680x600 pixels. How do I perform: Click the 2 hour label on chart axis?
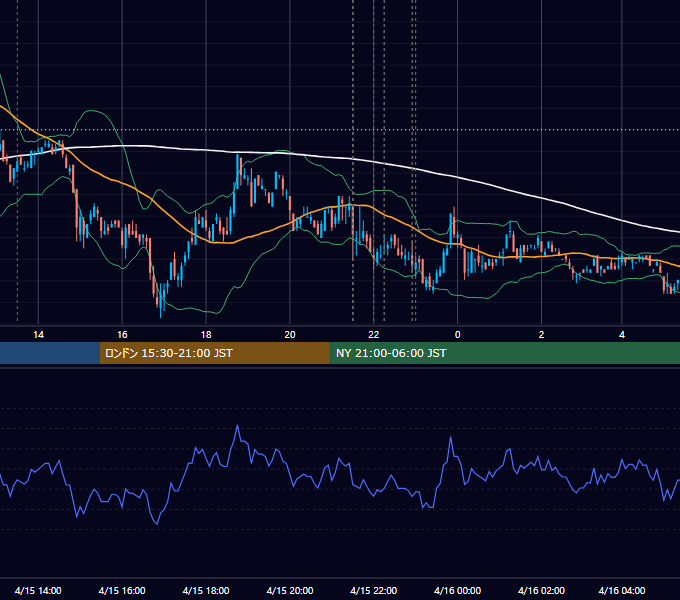pyautogui.click(x=541, y=335)
